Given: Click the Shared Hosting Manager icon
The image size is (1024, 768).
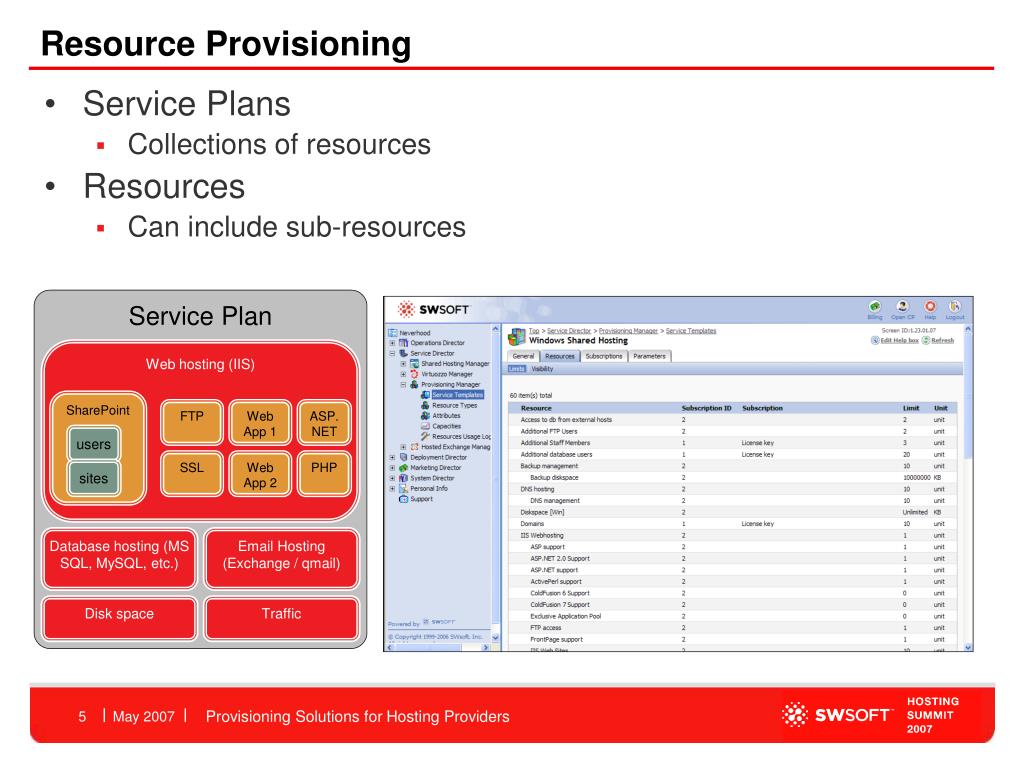Looking at the screenshot, I should (414, 364).
